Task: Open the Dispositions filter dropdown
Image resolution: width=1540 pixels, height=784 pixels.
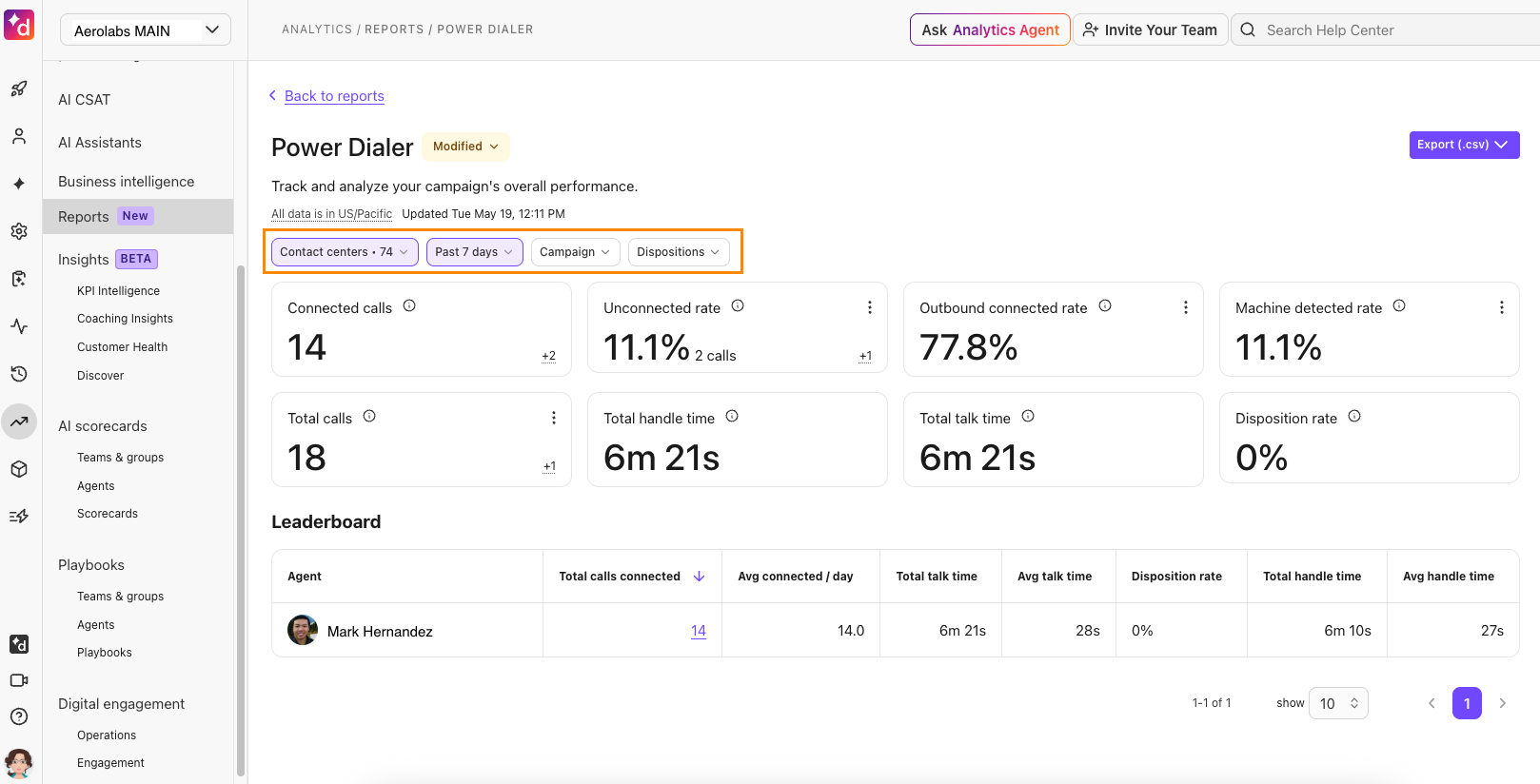Action: 679,252
